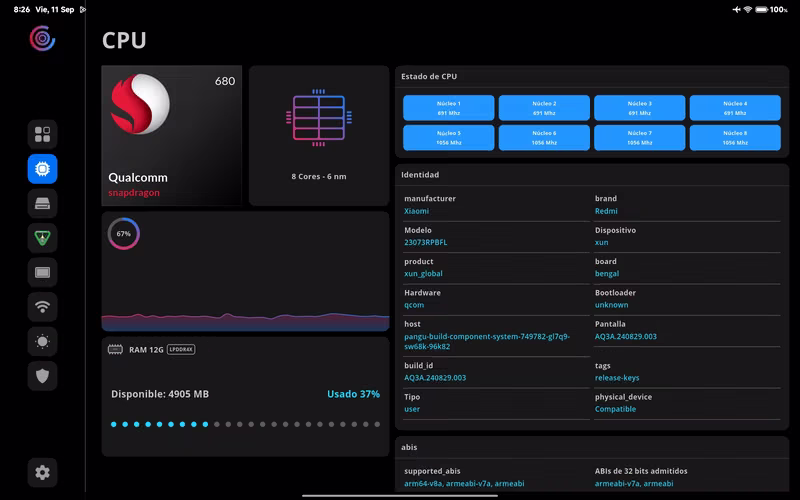Select the Núcleo 3 frequency tile
This screenshot has width=800, height=500.
coord(639,108)
